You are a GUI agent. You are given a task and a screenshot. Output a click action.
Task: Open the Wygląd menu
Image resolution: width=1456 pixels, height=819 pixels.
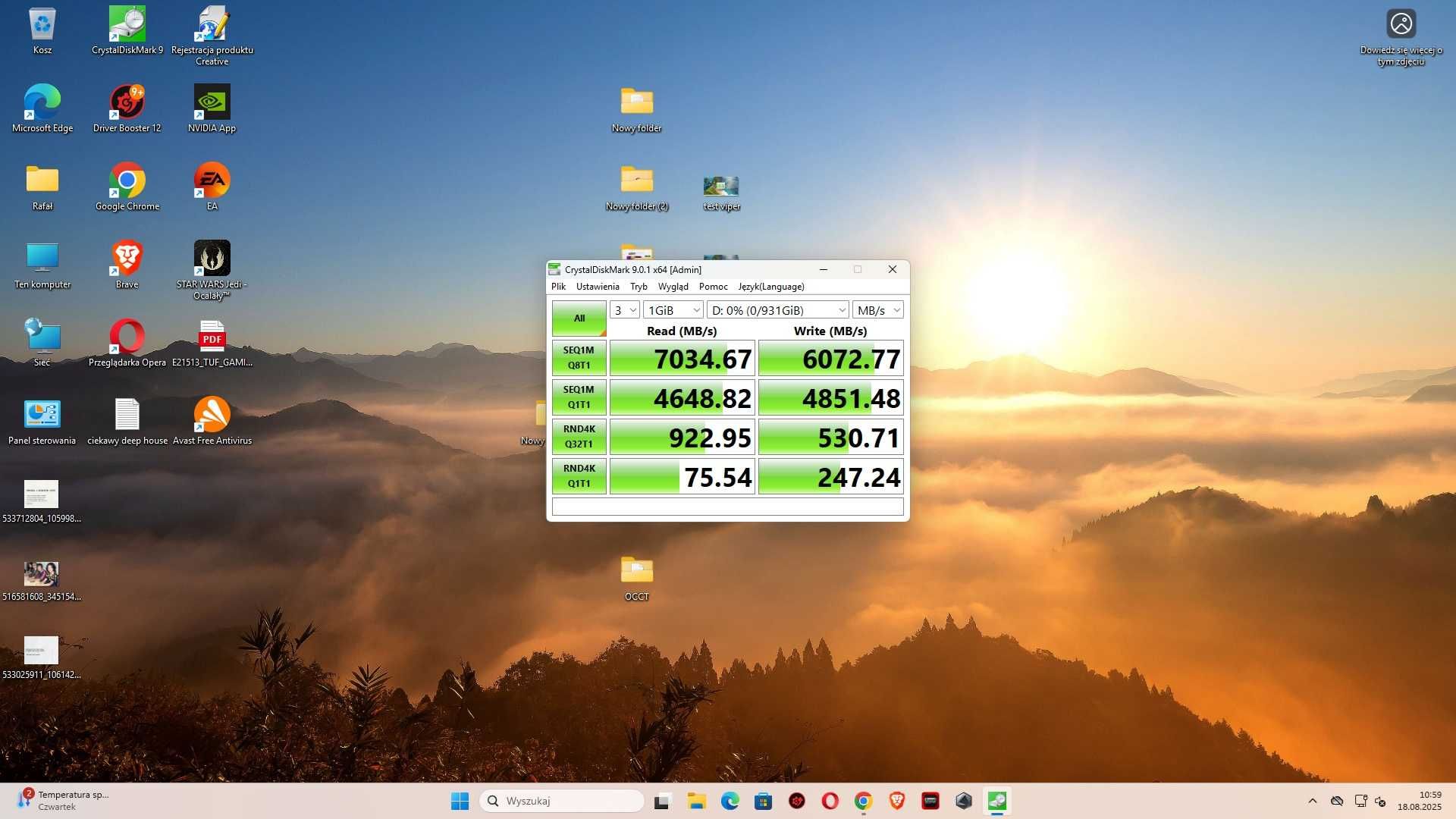tap(673, 287)
